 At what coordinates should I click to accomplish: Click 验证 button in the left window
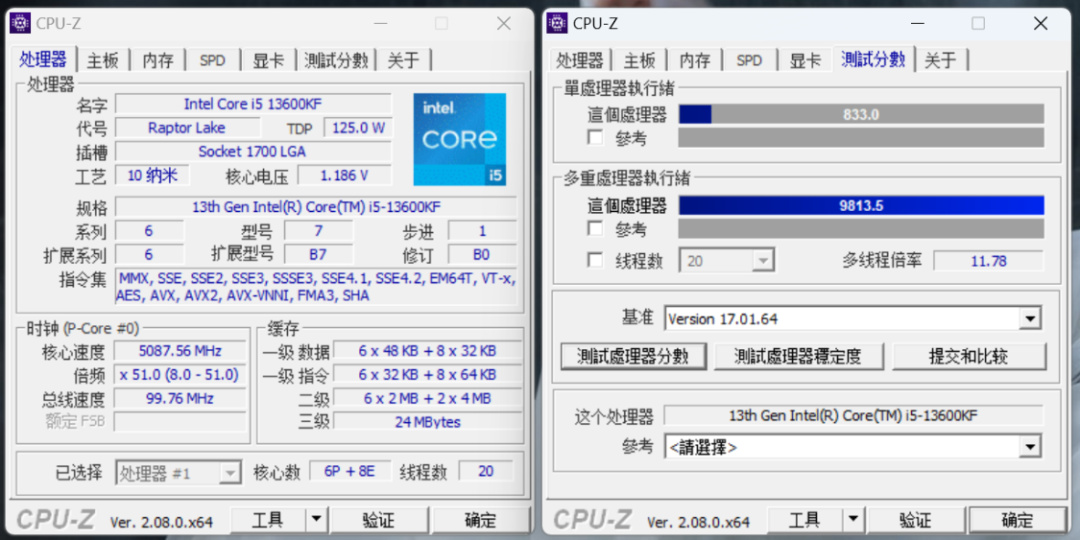click(379, 520)
